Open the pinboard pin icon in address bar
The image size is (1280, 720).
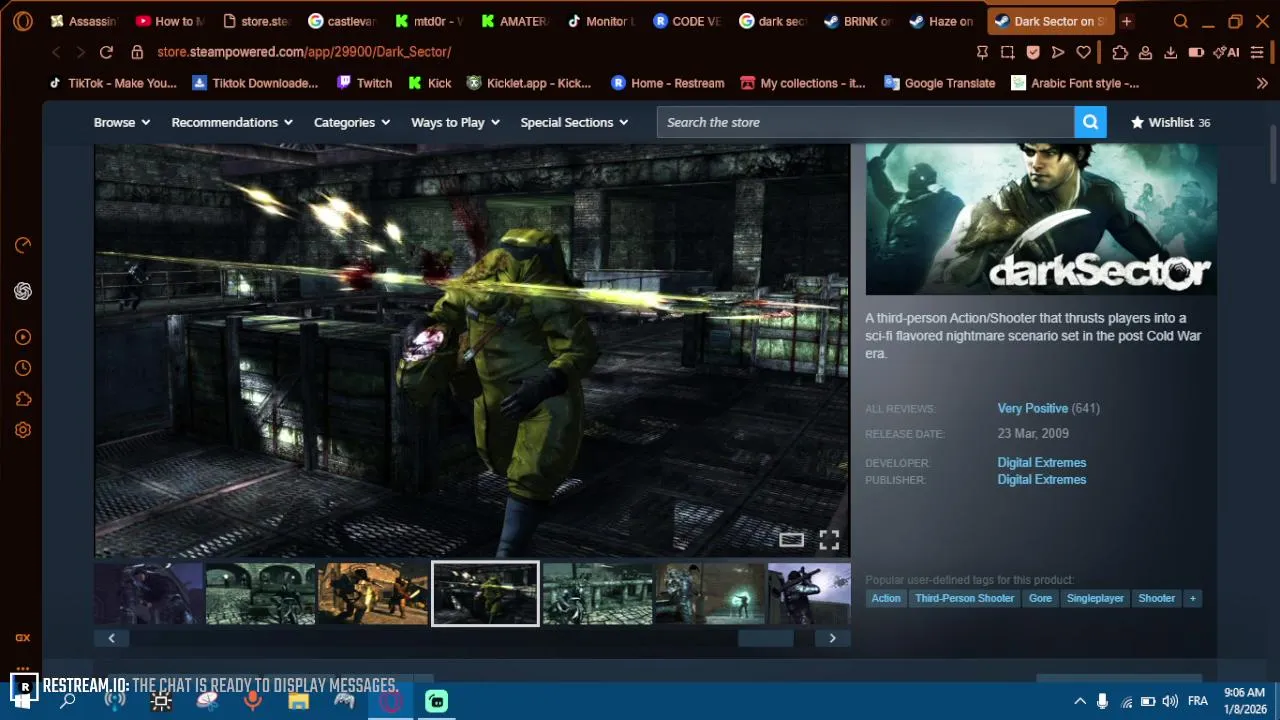[x=982, y=52]
